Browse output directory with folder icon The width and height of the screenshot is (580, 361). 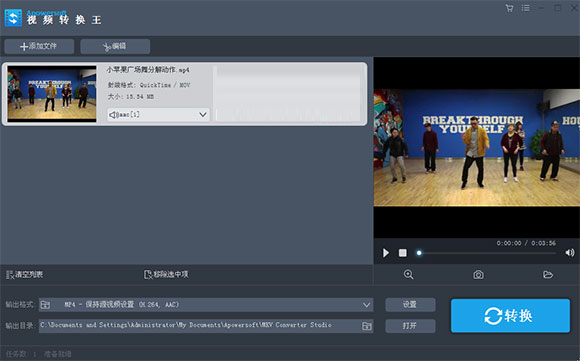coord(367,326)
